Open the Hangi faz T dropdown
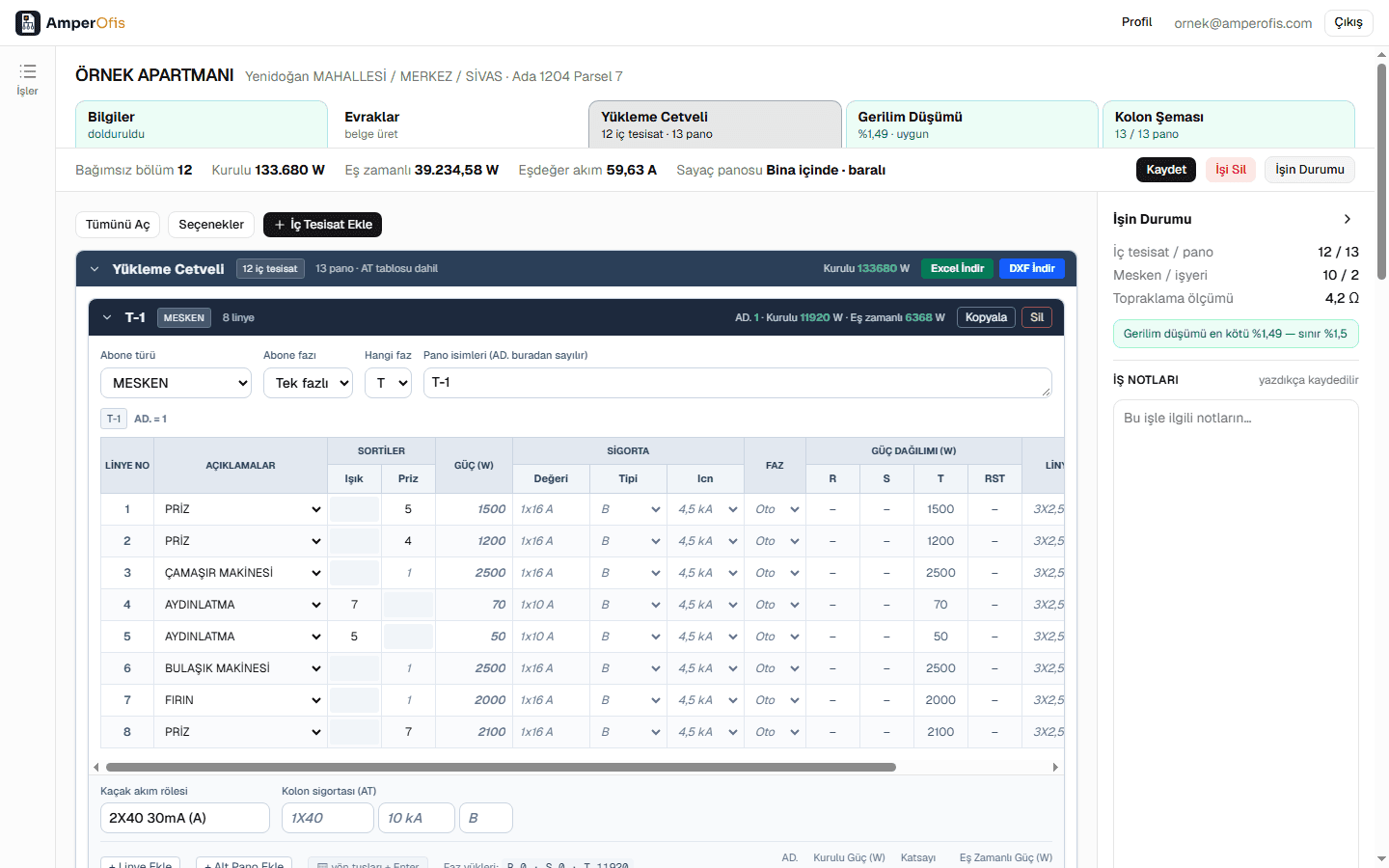Viewport: 1389px width, 868px height. click(x=388, y=383)
